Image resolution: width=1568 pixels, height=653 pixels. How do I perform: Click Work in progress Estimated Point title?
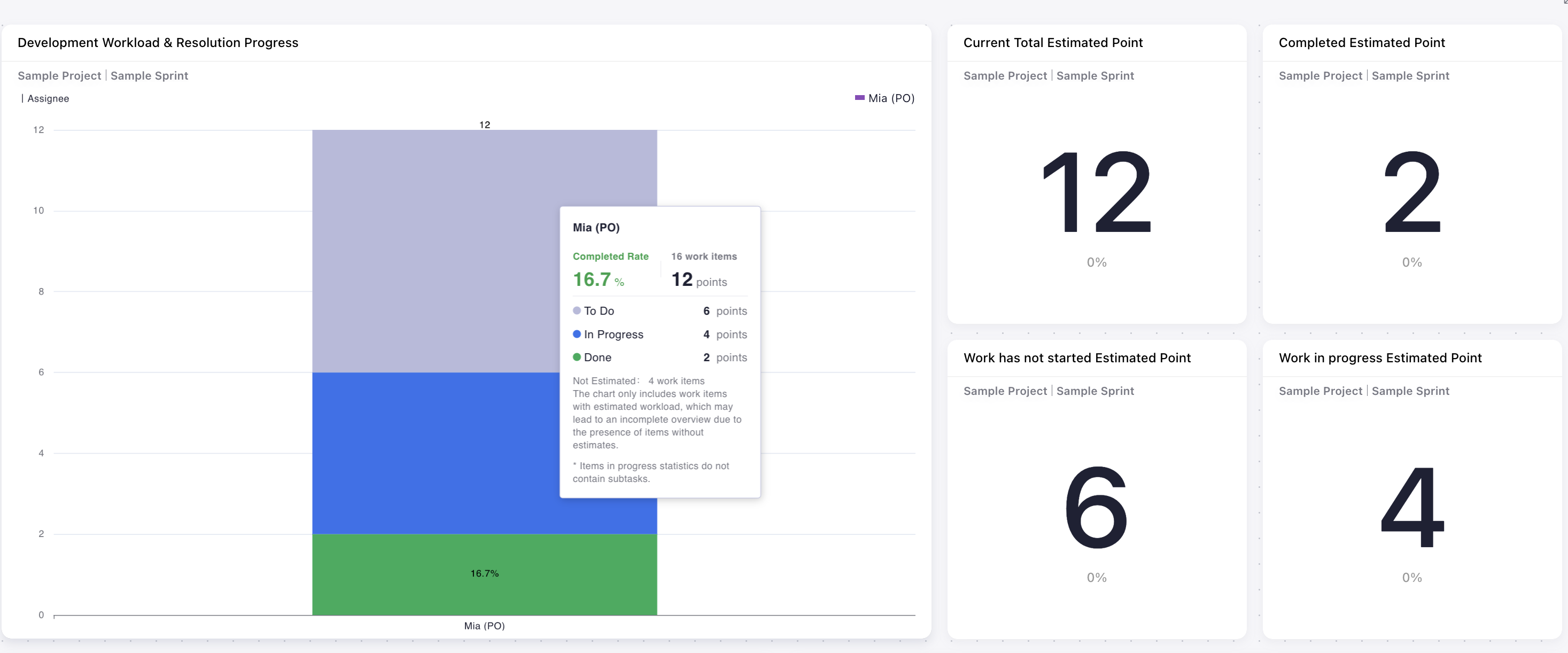[1379, 358]
